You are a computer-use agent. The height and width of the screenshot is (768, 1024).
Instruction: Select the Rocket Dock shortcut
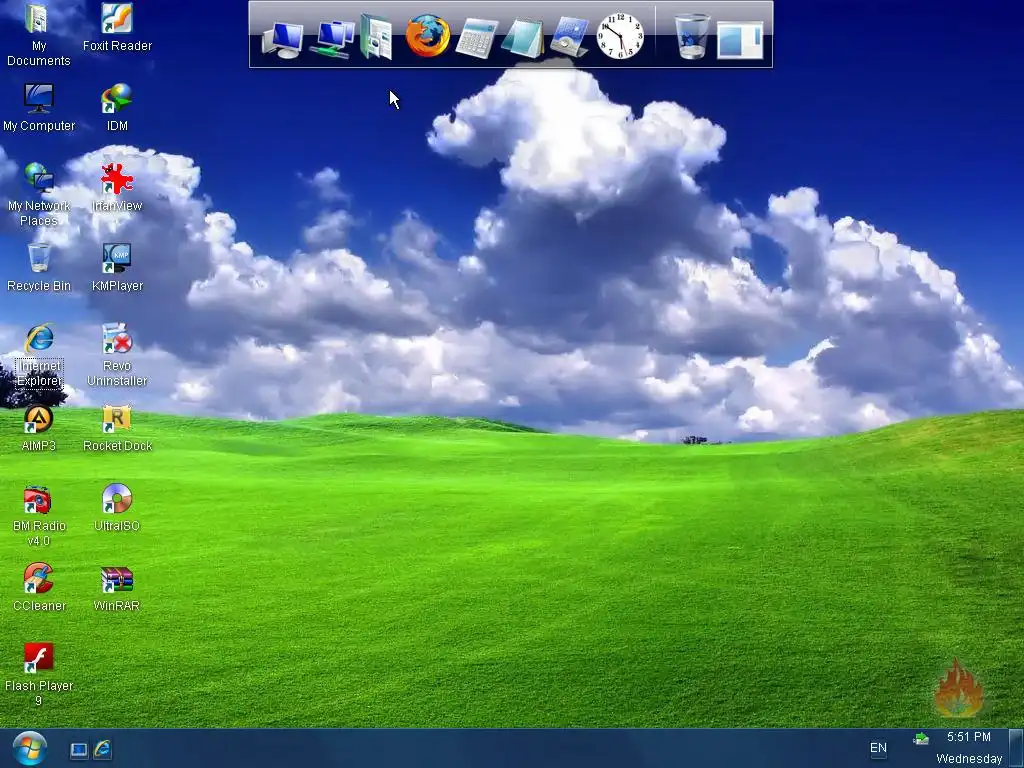point(117,428)
